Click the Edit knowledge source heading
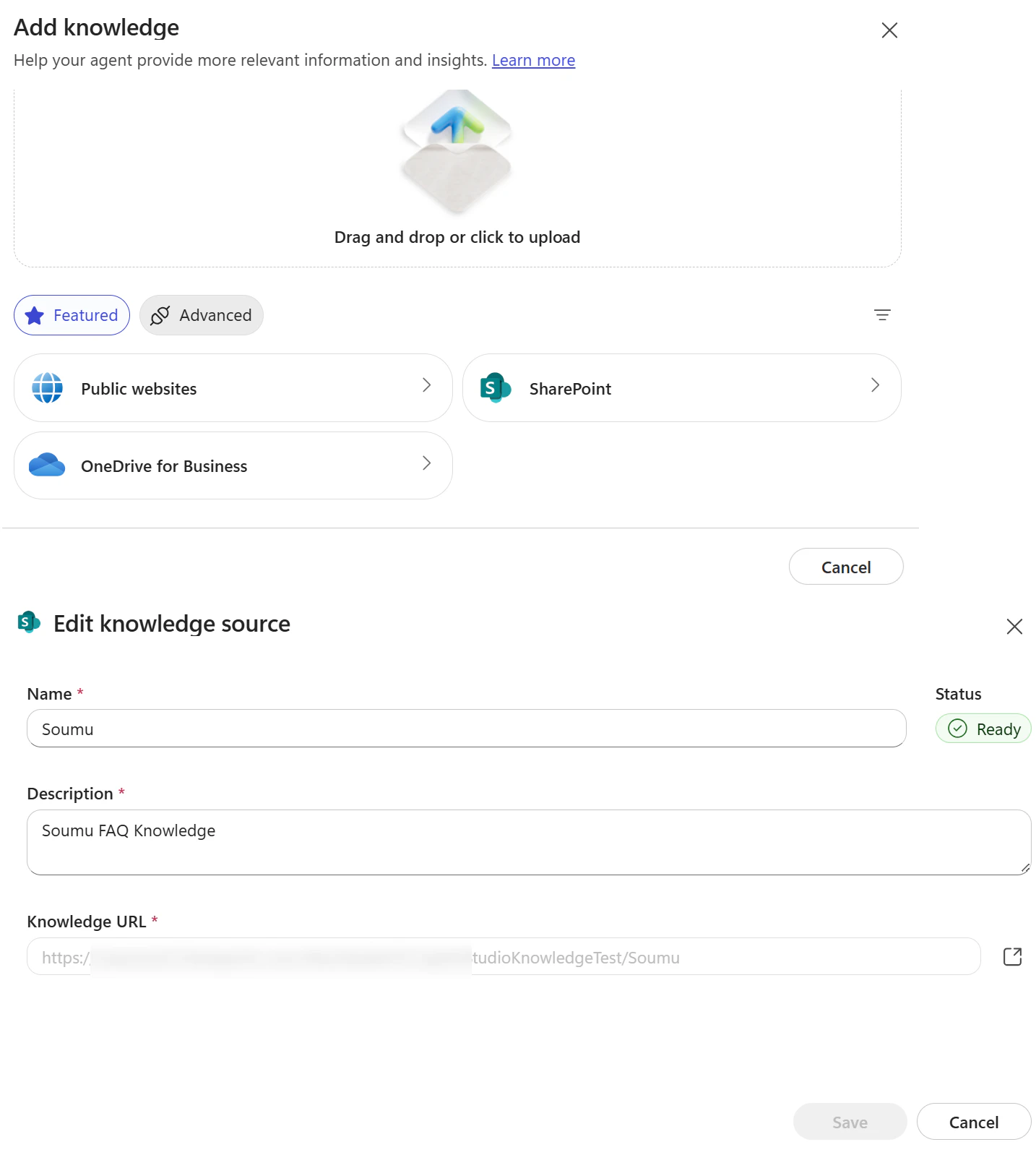This screenshot has width=1036, height=1155. (x=172, y=624)
